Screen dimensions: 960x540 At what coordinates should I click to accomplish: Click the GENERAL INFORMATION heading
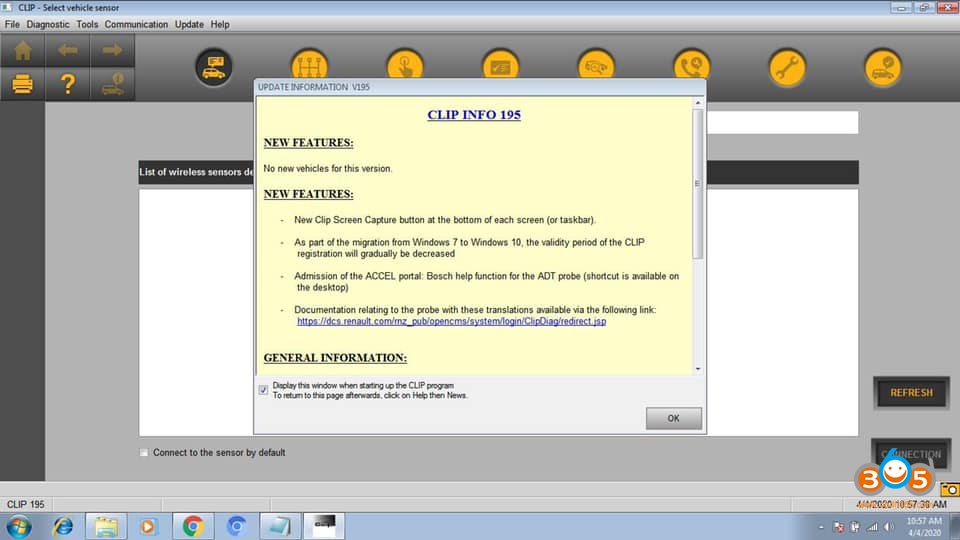tap(335, 358)
